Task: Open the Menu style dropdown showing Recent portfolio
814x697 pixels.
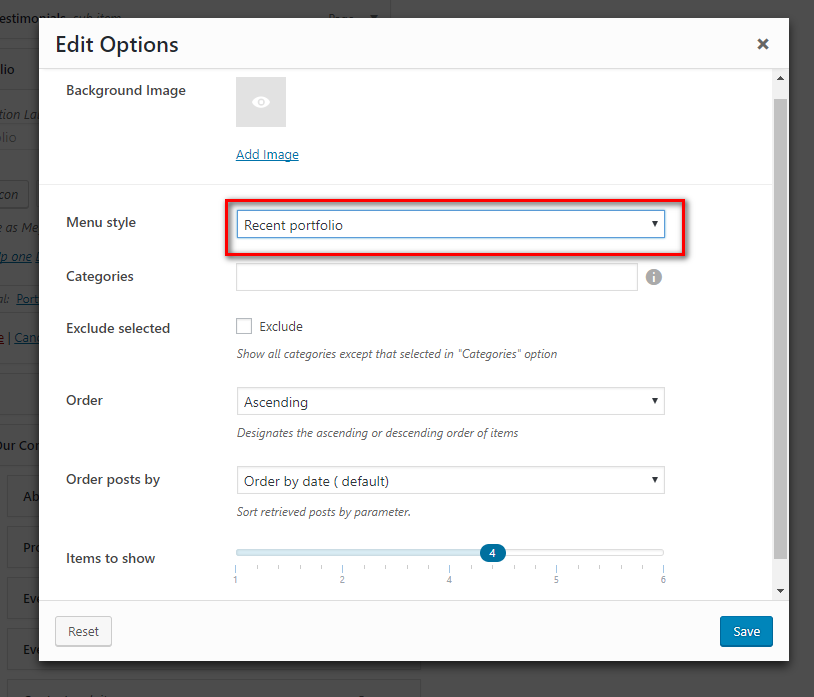Action: pyautogui.click(x=450, y=225)
